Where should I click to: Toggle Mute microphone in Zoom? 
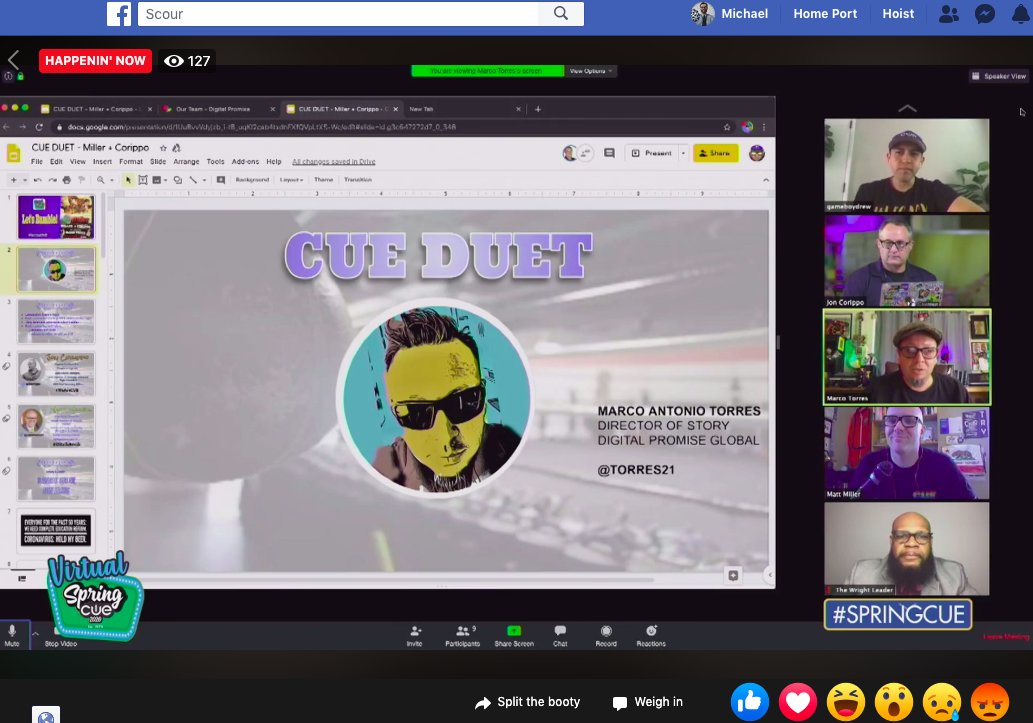[12, 635]
